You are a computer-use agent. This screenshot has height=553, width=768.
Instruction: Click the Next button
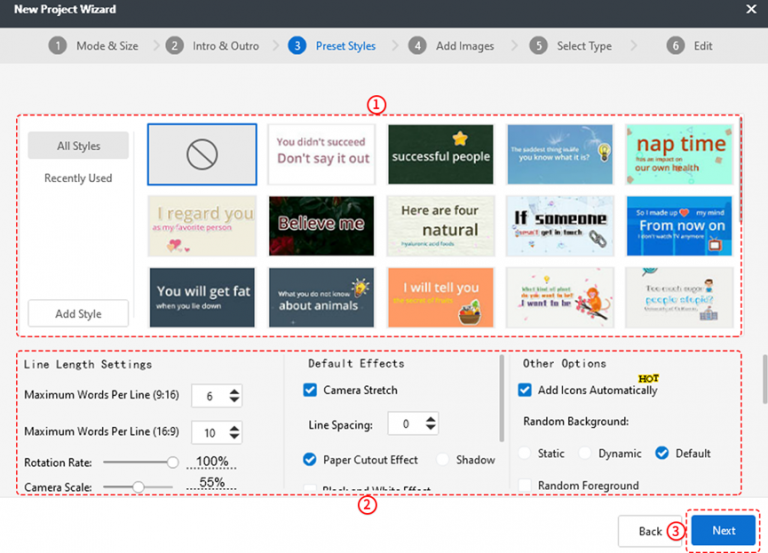(723, 531)
